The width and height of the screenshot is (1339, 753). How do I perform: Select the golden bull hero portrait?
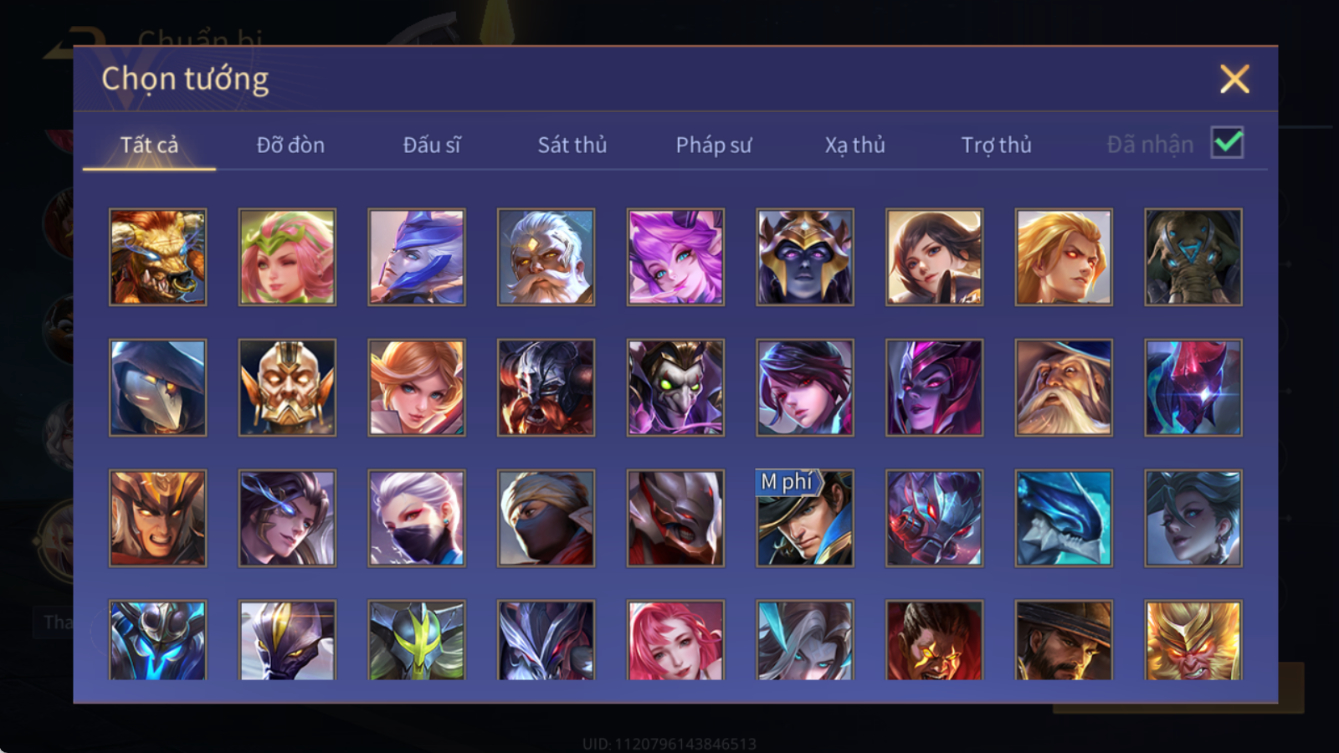(158, 257)
